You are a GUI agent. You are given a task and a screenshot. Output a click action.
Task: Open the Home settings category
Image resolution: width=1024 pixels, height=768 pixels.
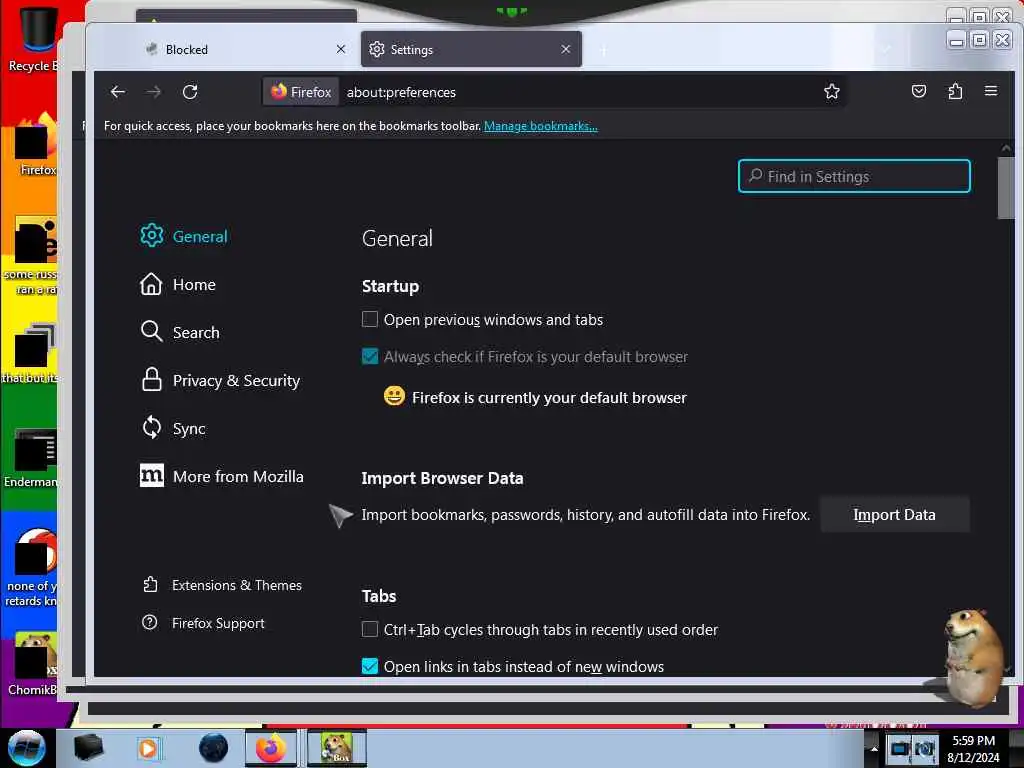pyautogui.click(x=178, y=284)
